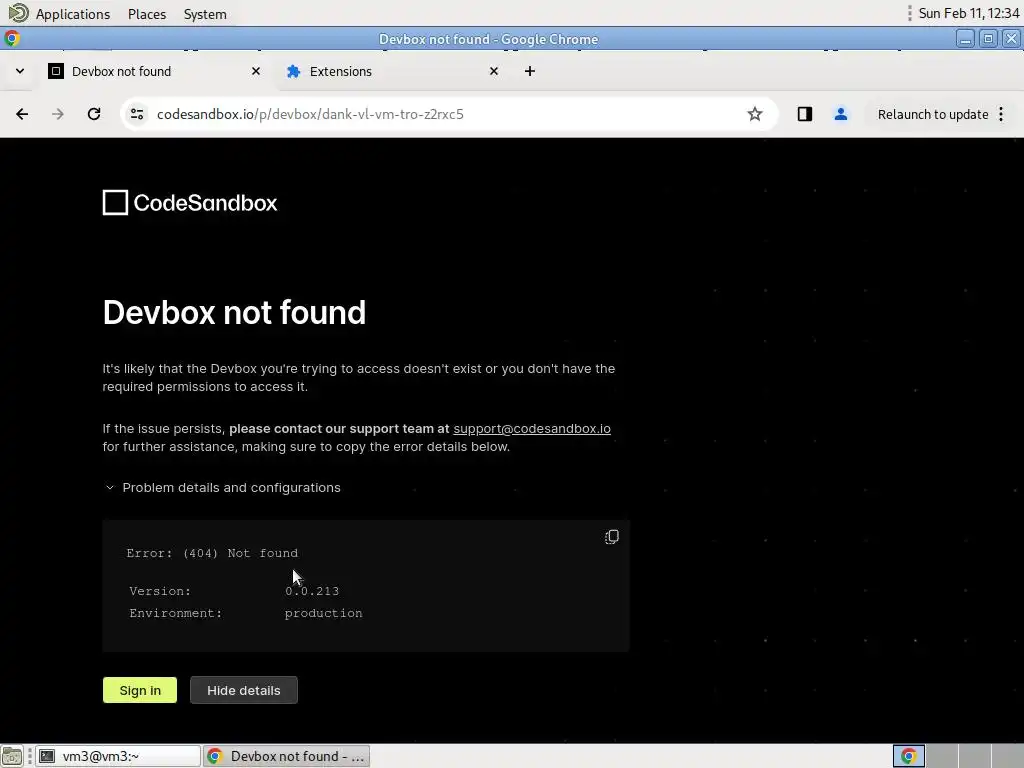Click the Chrome window title bar icon
Viewport: 1024px width, 768px height.
click(11, 39)
